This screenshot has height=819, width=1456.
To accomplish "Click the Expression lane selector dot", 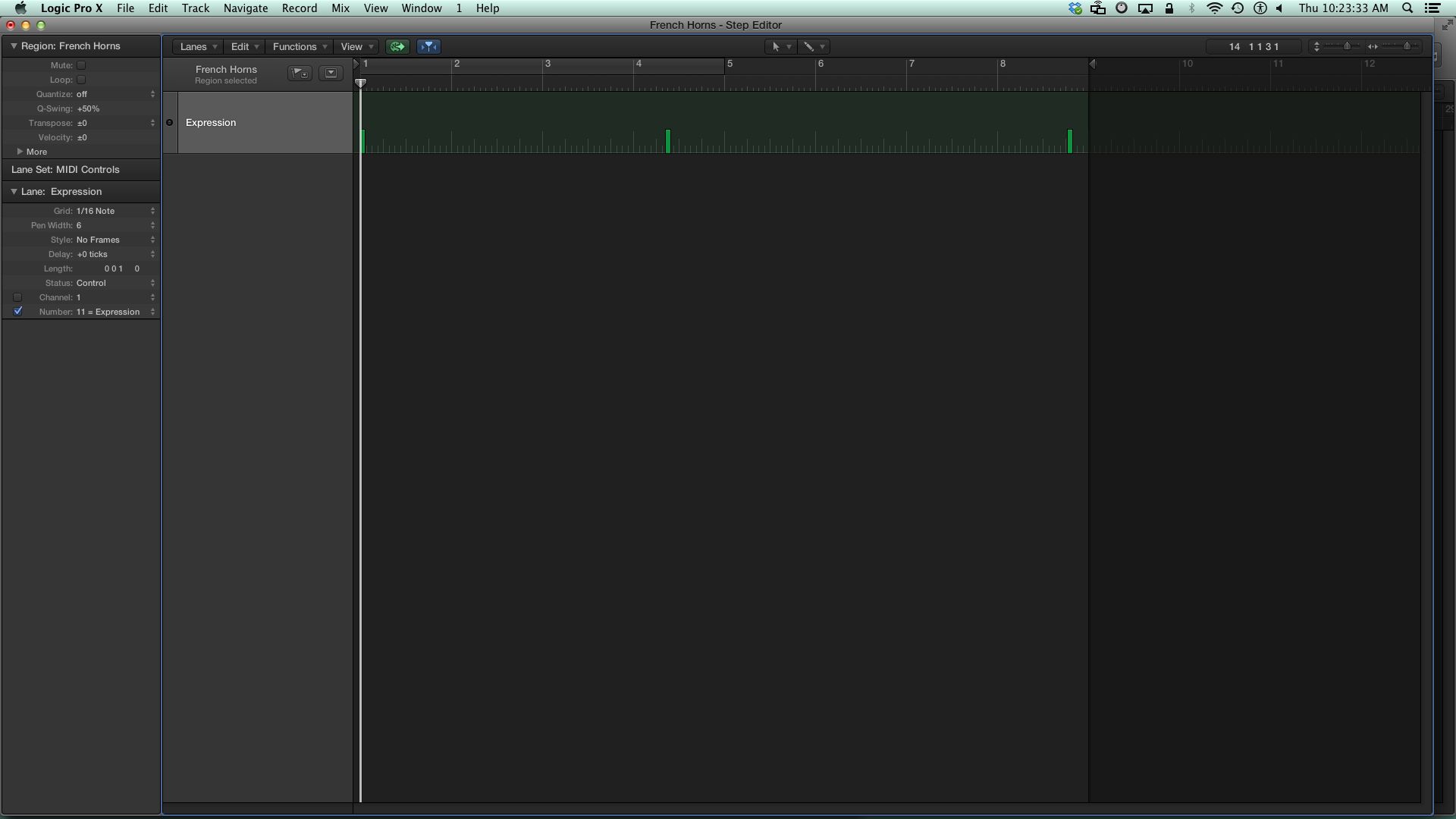I will (x=169, y=123).
